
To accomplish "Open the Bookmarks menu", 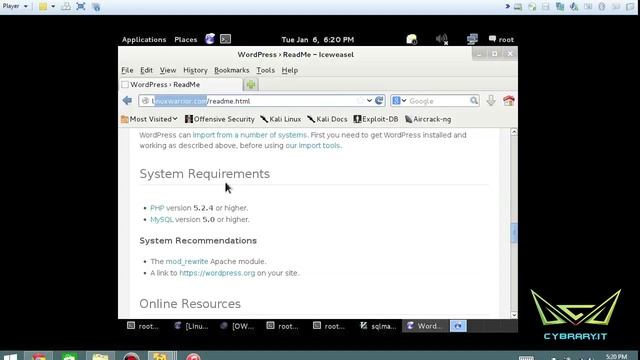I will (231, 70).
